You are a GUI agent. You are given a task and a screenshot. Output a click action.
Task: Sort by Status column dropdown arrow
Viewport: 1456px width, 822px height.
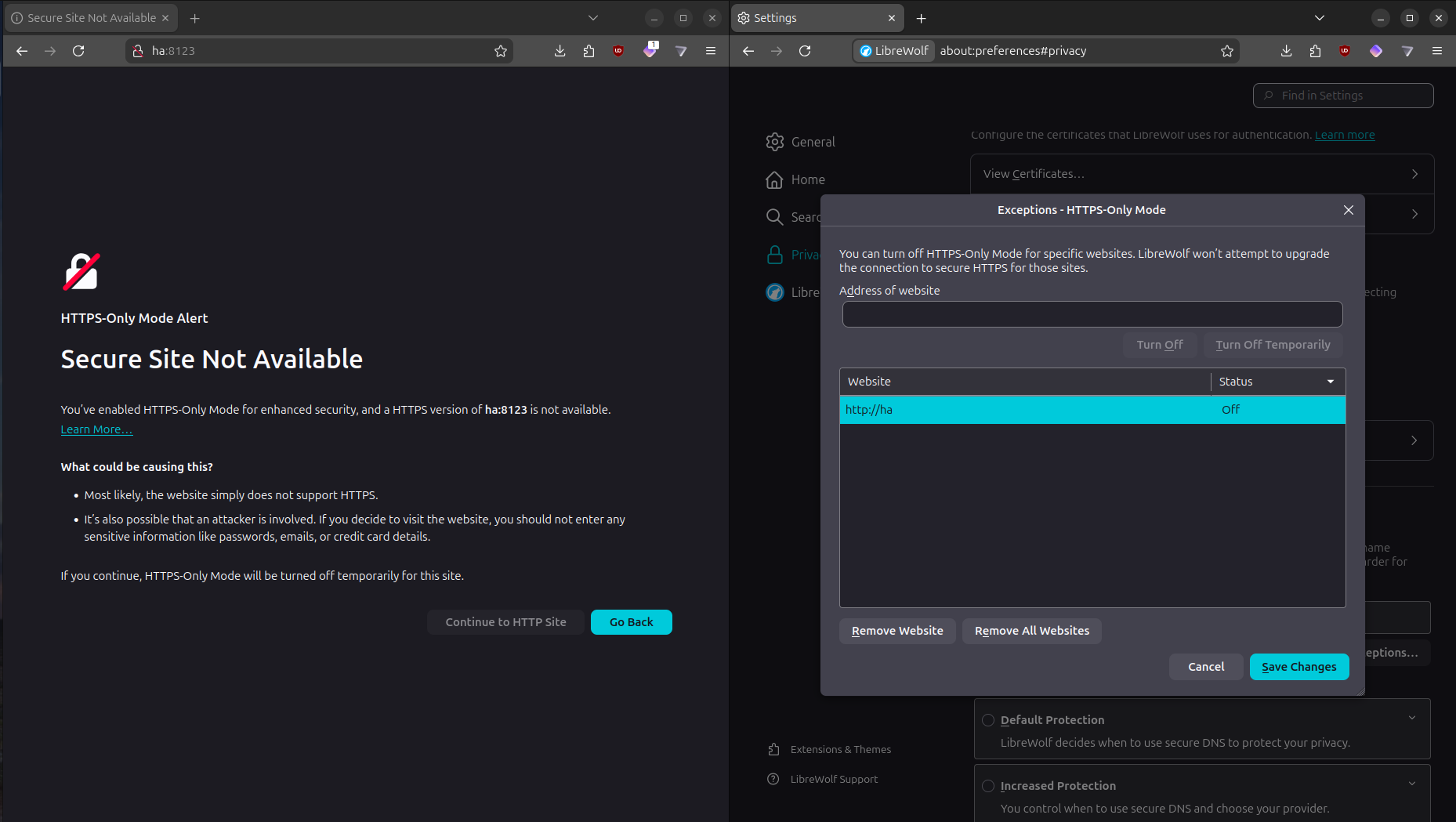tap(1330, 382)
